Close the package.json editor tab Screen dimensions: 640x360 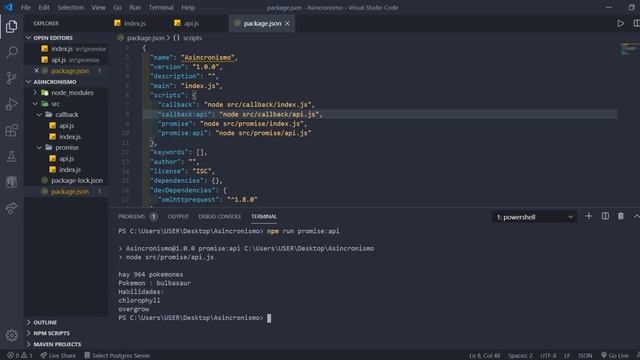coord(287,24)
